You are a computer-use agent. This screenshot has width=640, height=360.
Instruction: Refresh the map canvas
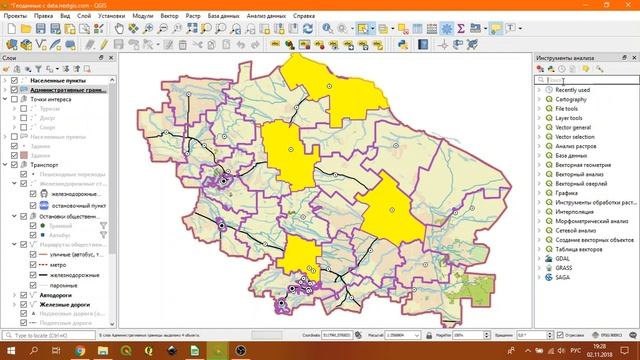(308, 29)
